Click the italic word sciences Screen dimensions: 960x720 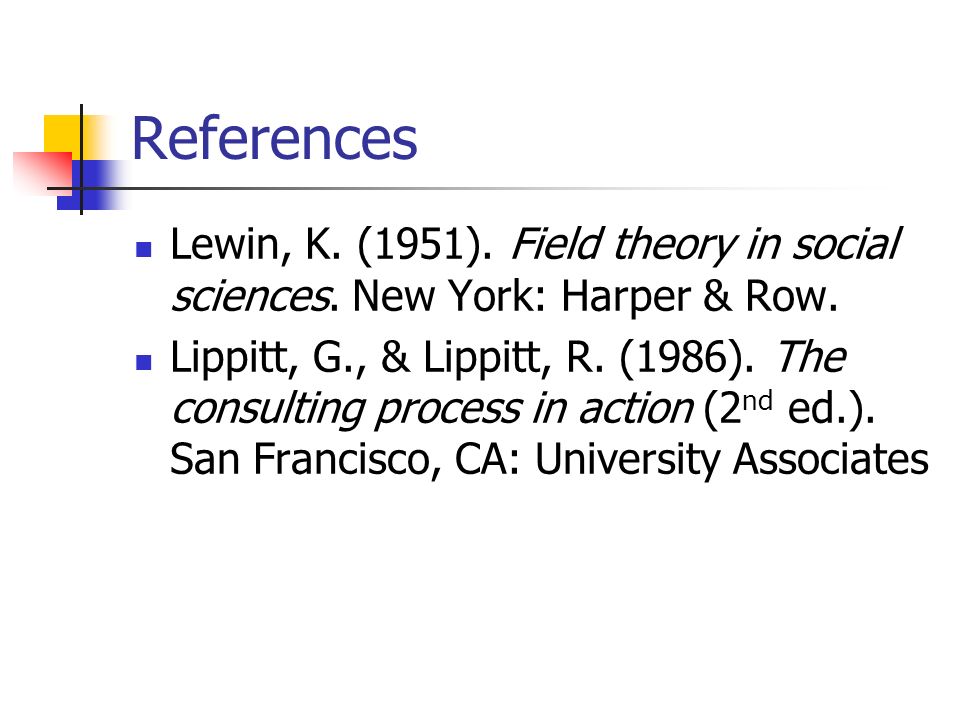pos(250,297)
